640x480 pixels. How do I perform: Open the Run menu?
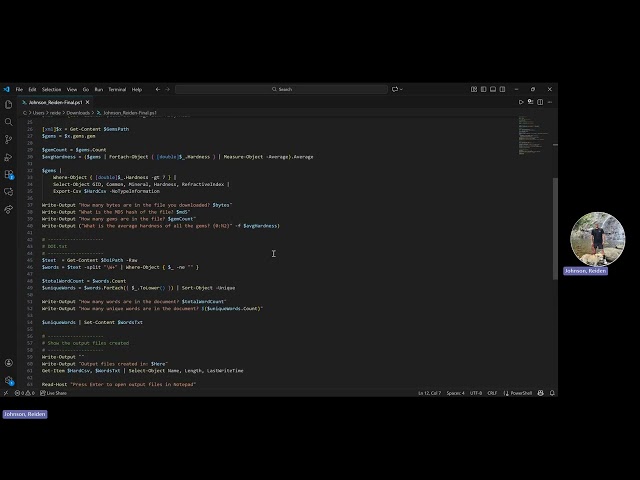point(99,89)
